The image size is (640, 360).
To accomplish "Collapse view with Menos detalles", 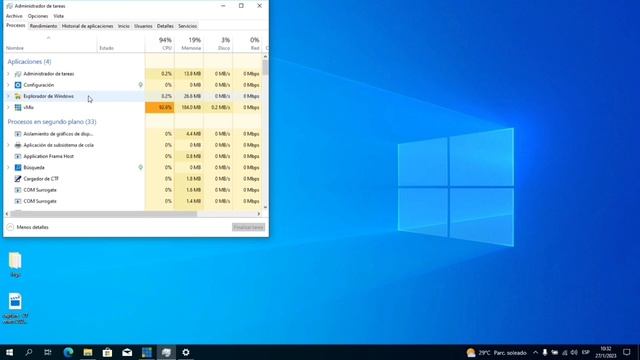I will [28, 227].
